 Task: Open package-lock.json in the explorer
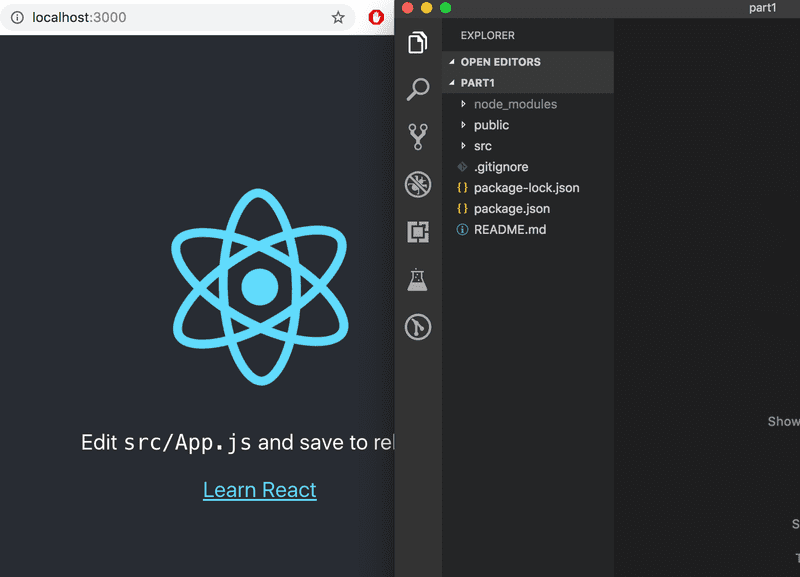point(528,188)
